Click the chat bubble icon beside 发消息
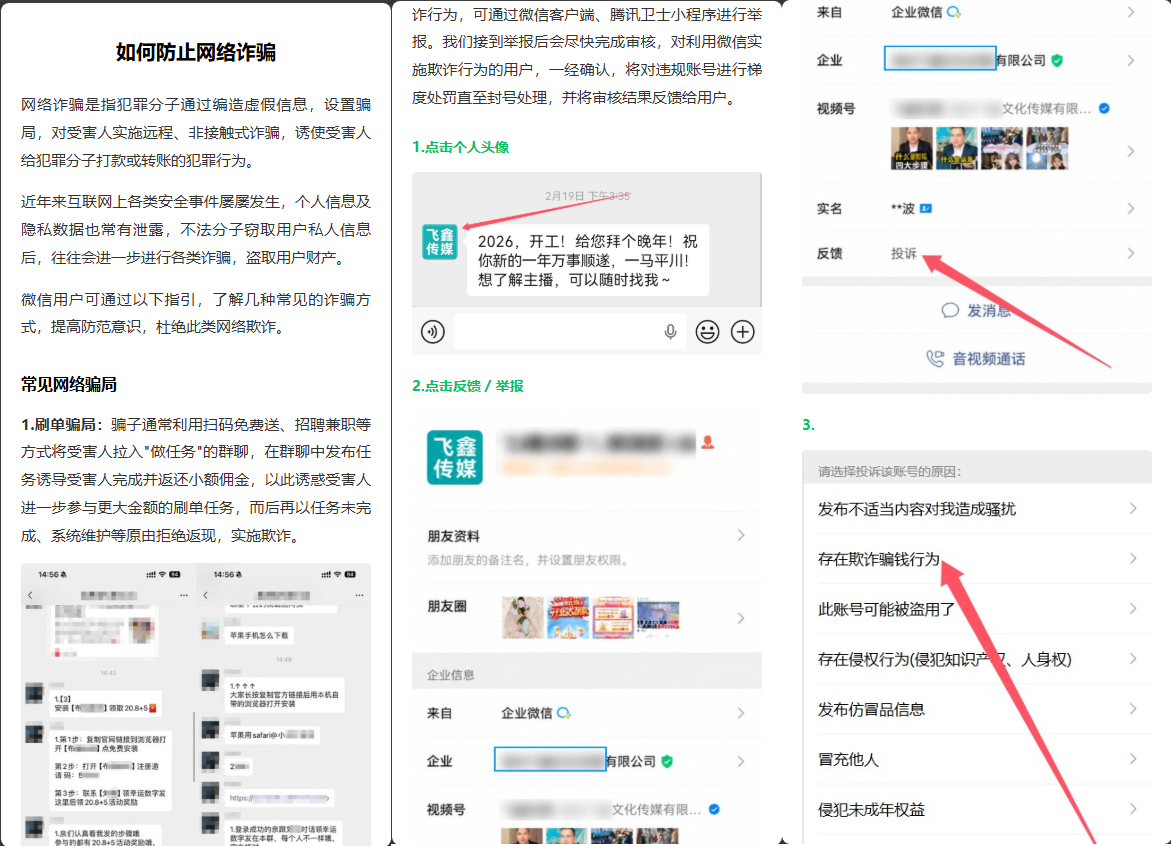The image size is (1171, 846). pos(950,311)
